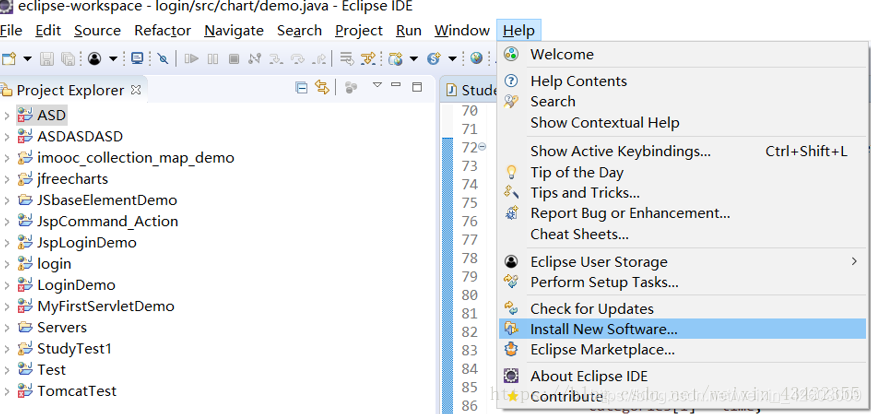Click the partially visible editor file tab
Screen dimensions: 871x414
pos(470,89)
